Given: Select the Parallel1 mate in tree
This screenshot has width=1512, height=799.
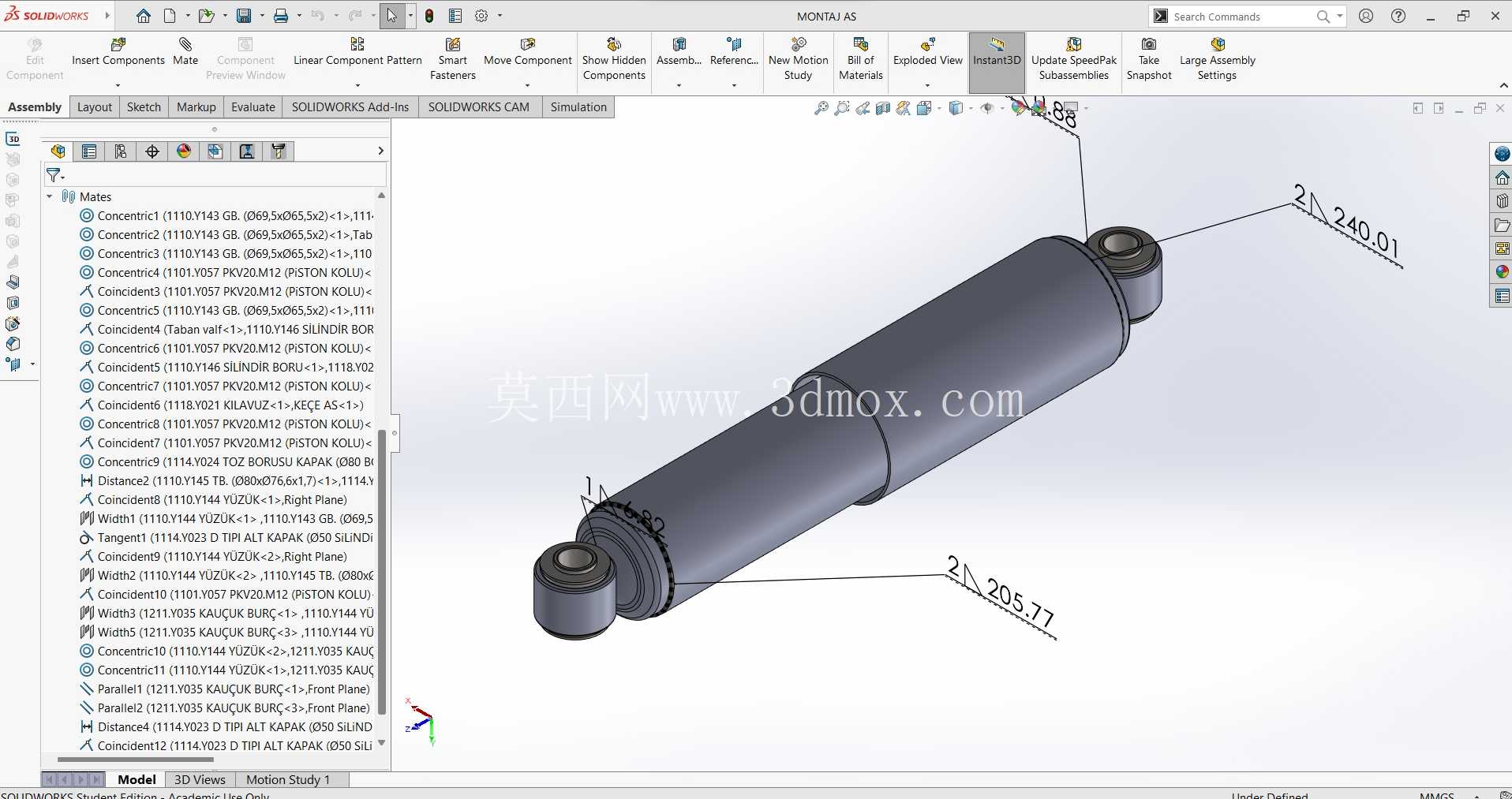Looking at the screenshot, I should click(x=226, y=689).
